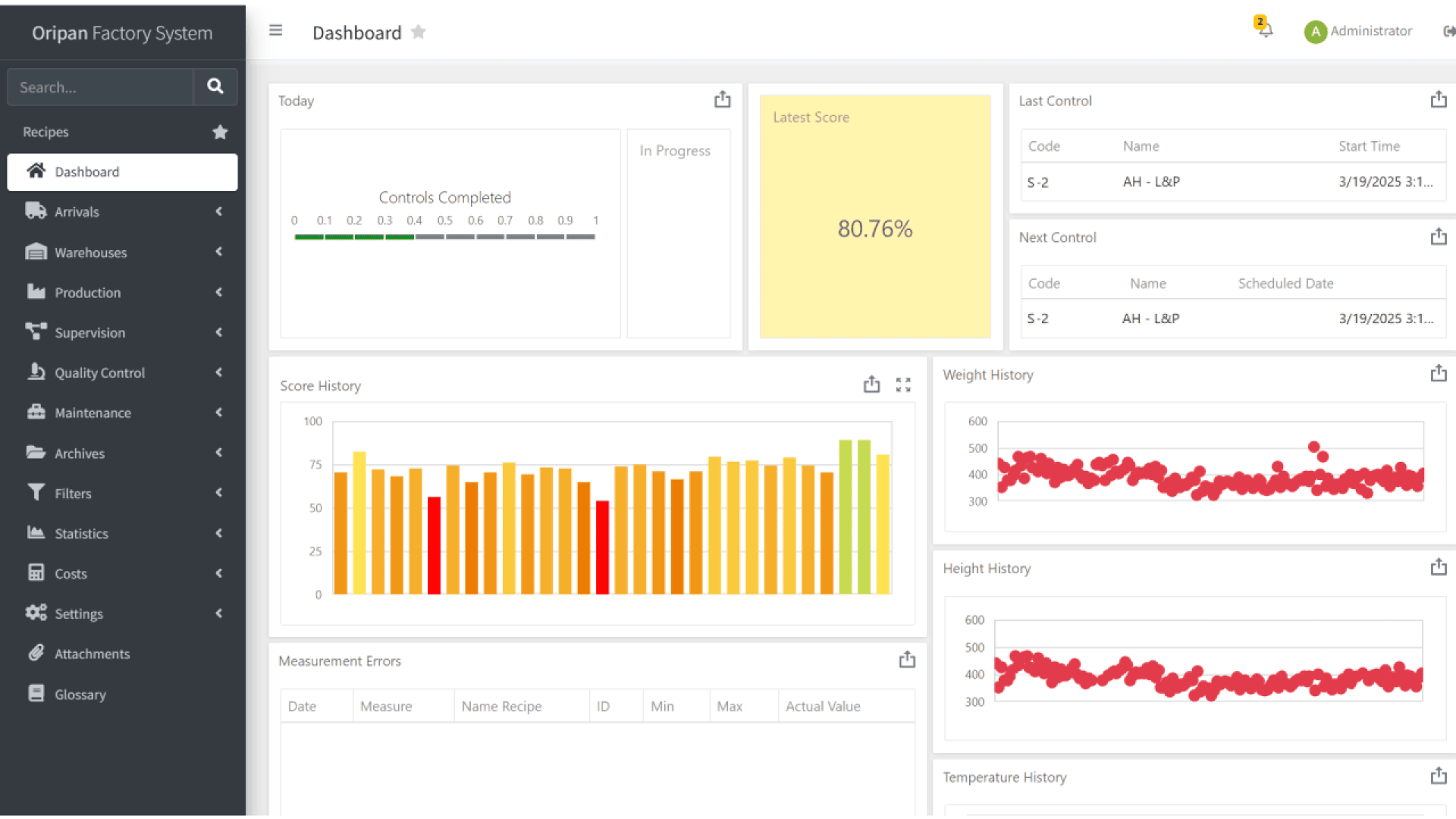This screenshot has width=1456, height=819.
Task: Click the hamburger menu to collapse sidebar
Action: (x=275, y=30)
